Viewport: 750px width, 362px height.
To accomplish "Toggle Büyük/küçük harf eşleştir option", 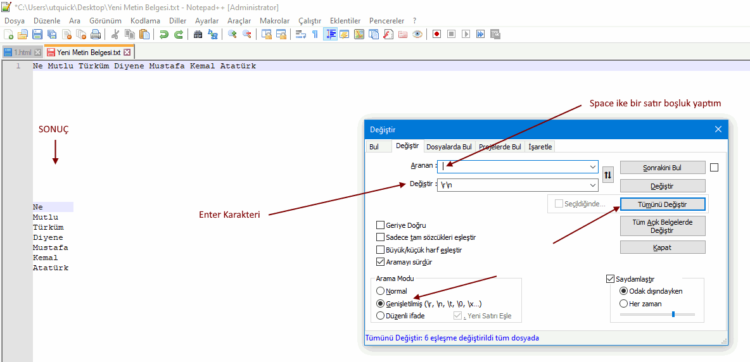I will click(x=380, y=250).
